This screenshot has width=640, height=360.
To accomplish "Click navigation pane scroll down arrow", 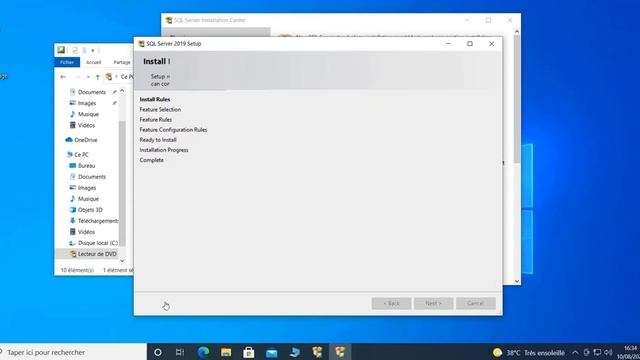I will pos(122,261).
